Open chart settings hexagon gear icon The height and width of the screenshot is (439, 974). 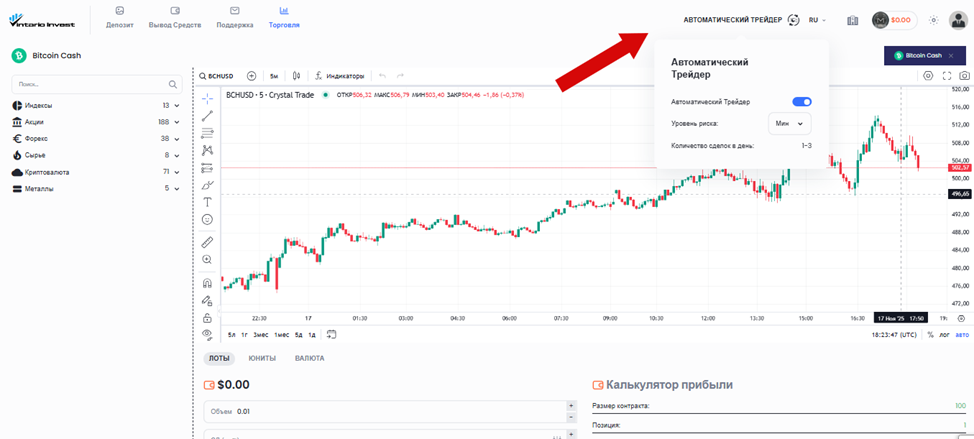click(928, 76)
